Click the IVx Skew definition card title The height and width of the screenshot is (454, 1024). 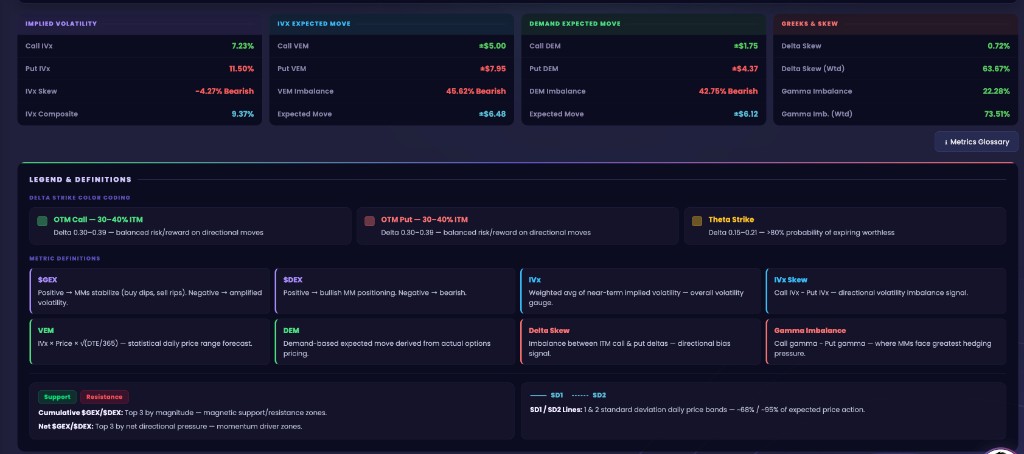point(790,280)
